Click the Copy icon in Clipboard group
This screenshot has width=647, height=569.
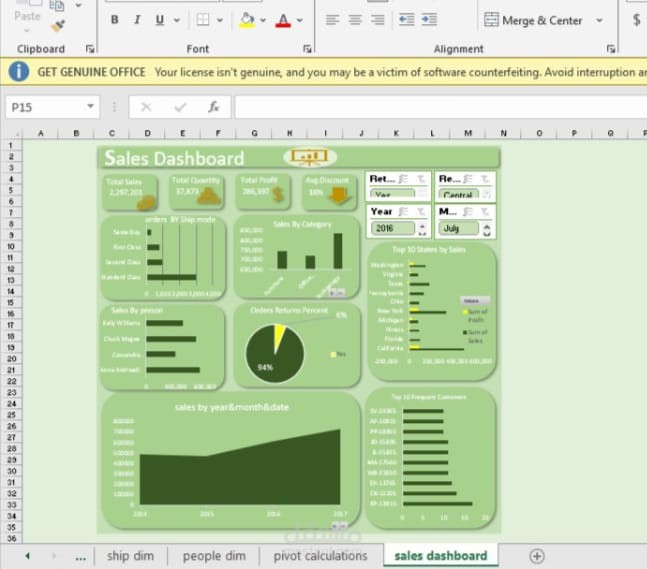[57, 5]
